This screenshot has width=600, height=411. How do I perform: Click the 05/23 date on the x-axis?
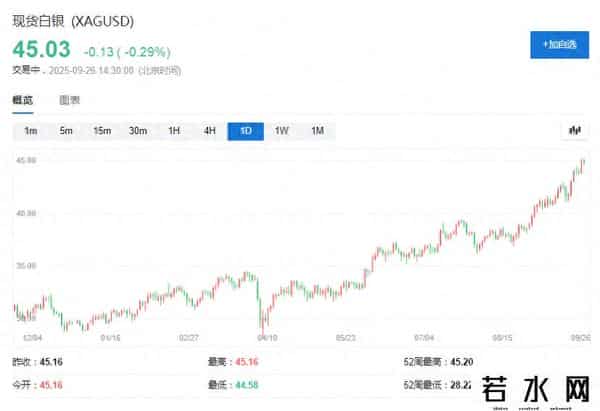point(346,338)
